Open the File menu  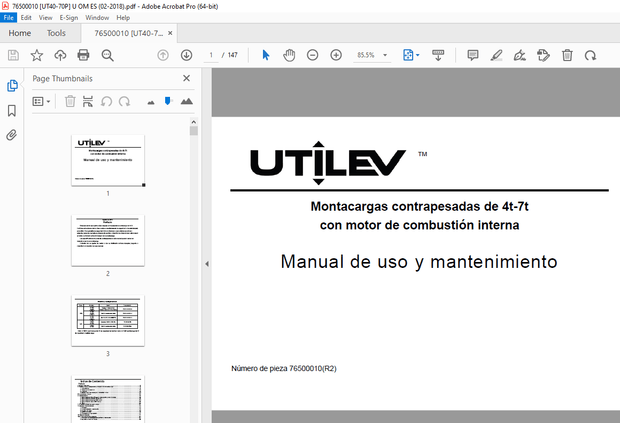[x=8, y=18]
